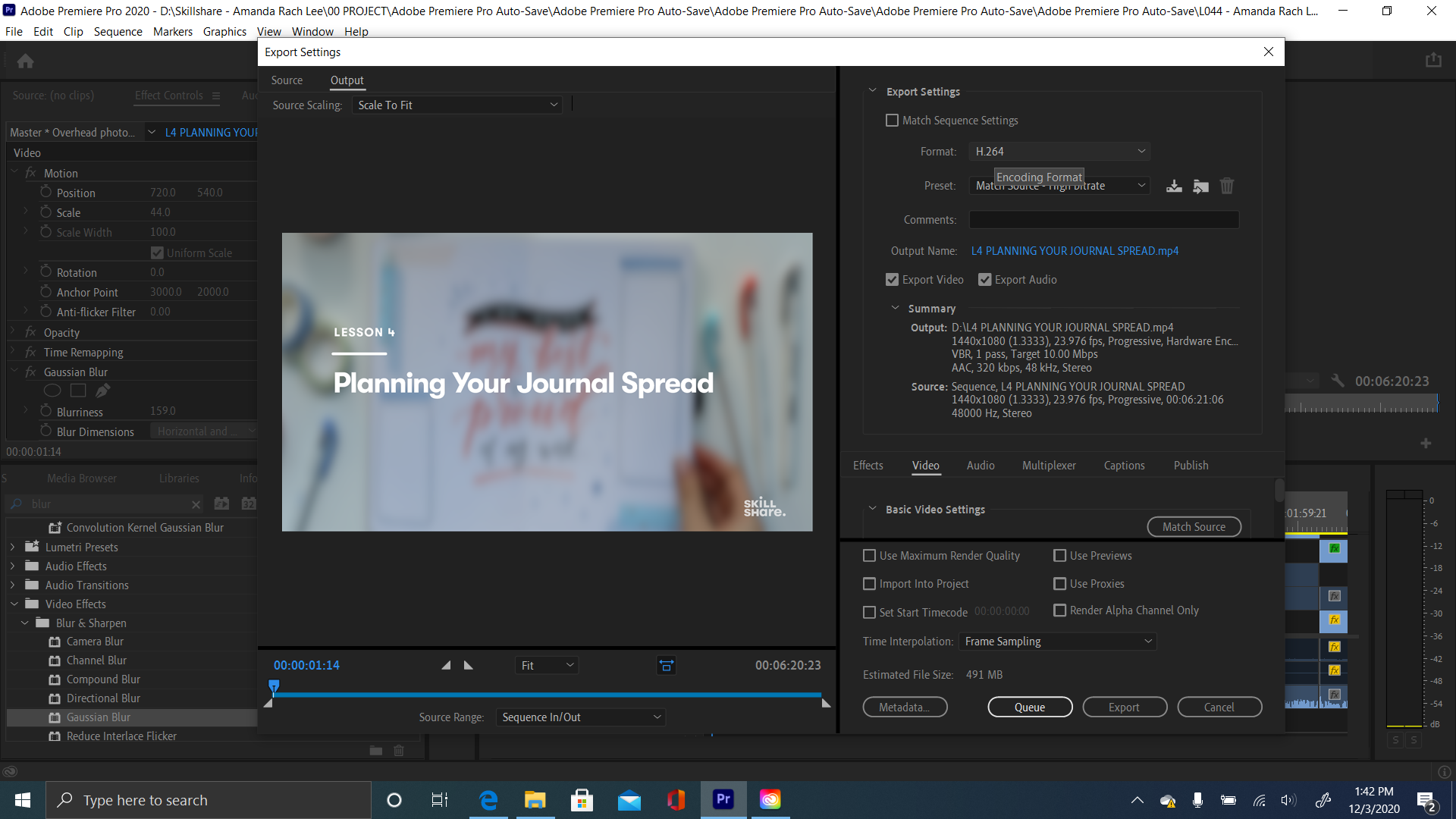
Task: Toggle animation stopwatch for Blurriness
Action: (44, 411)
